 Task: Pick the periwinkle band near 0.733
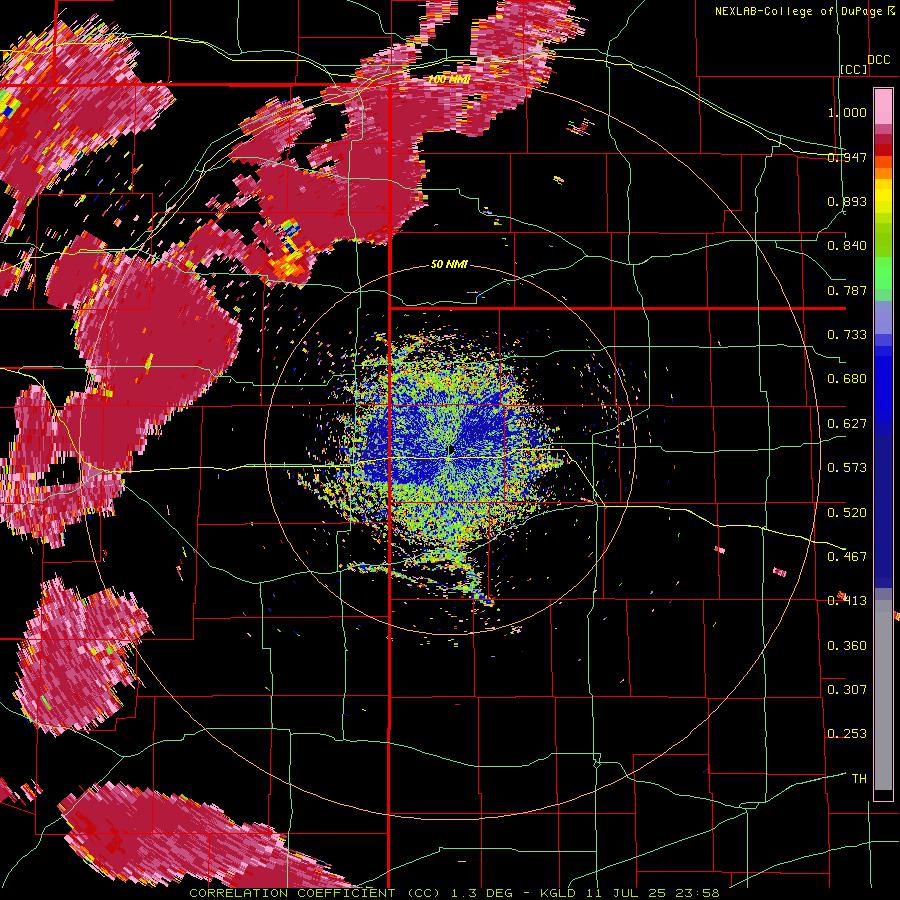(x=883, y=317)
